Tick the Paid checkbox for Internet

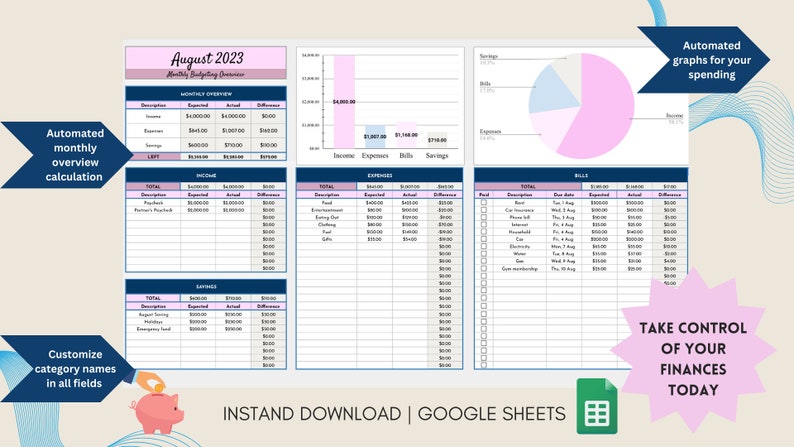point(484,224)
